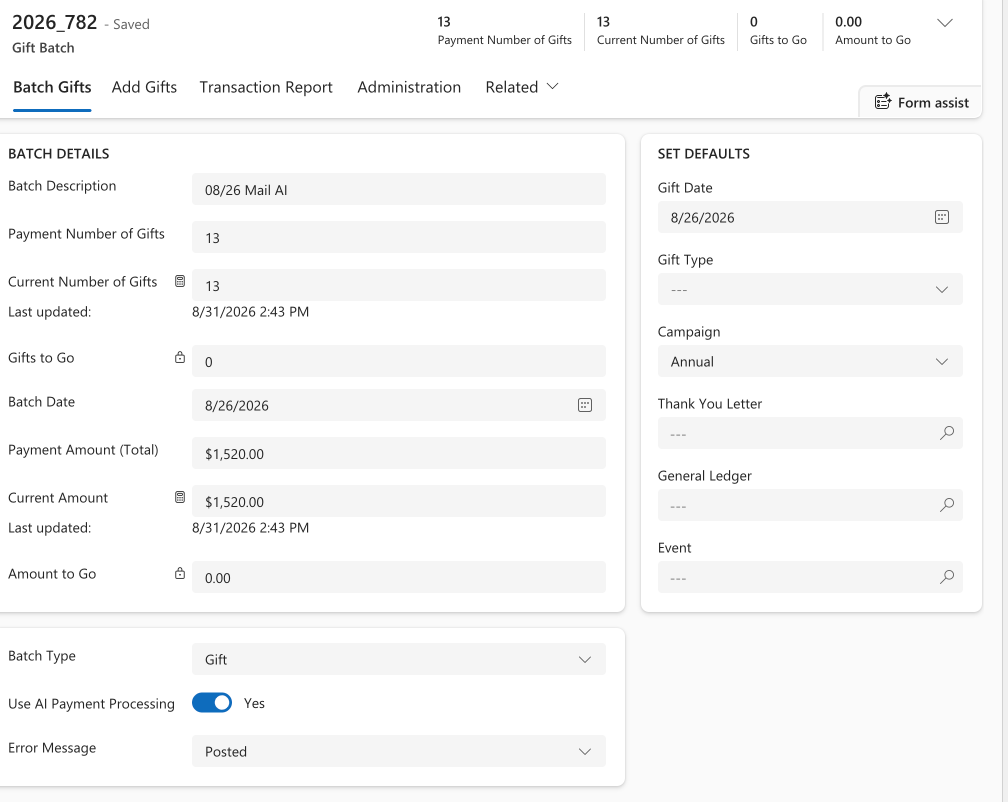The image size is (1008, 802).
Task: Click the Event lookup search icon
Action: pyautogui.click(x=946, y=577)
